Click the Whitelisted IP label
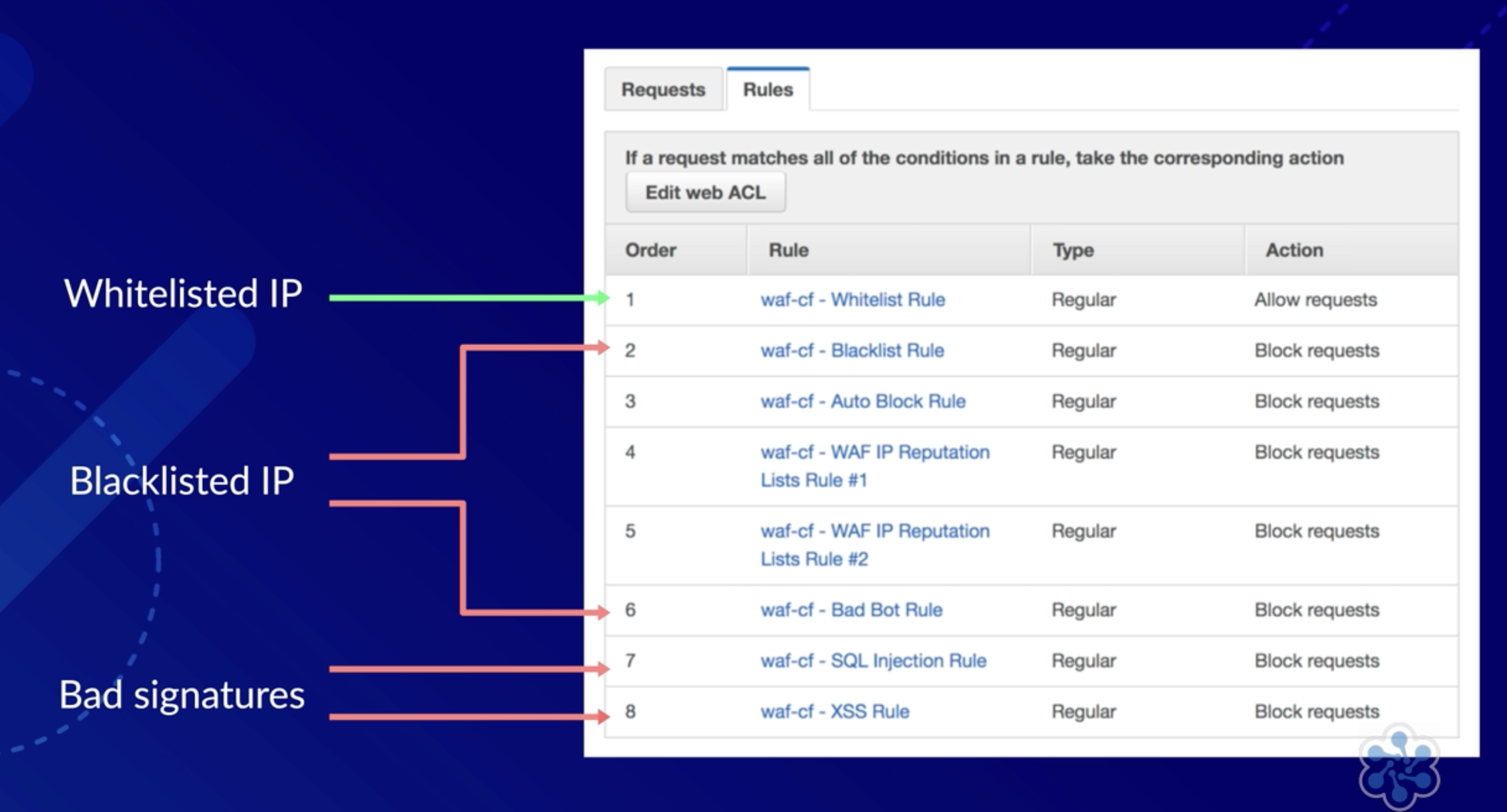 coord(182,293)
